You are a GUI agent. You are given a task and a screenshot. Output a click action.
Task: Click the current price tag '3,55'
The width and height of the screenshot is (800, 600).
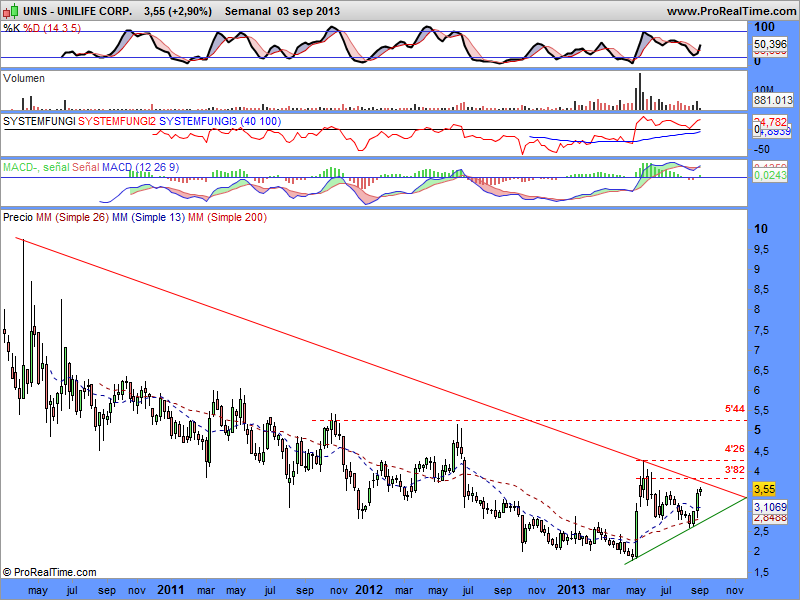pos(764,489)
